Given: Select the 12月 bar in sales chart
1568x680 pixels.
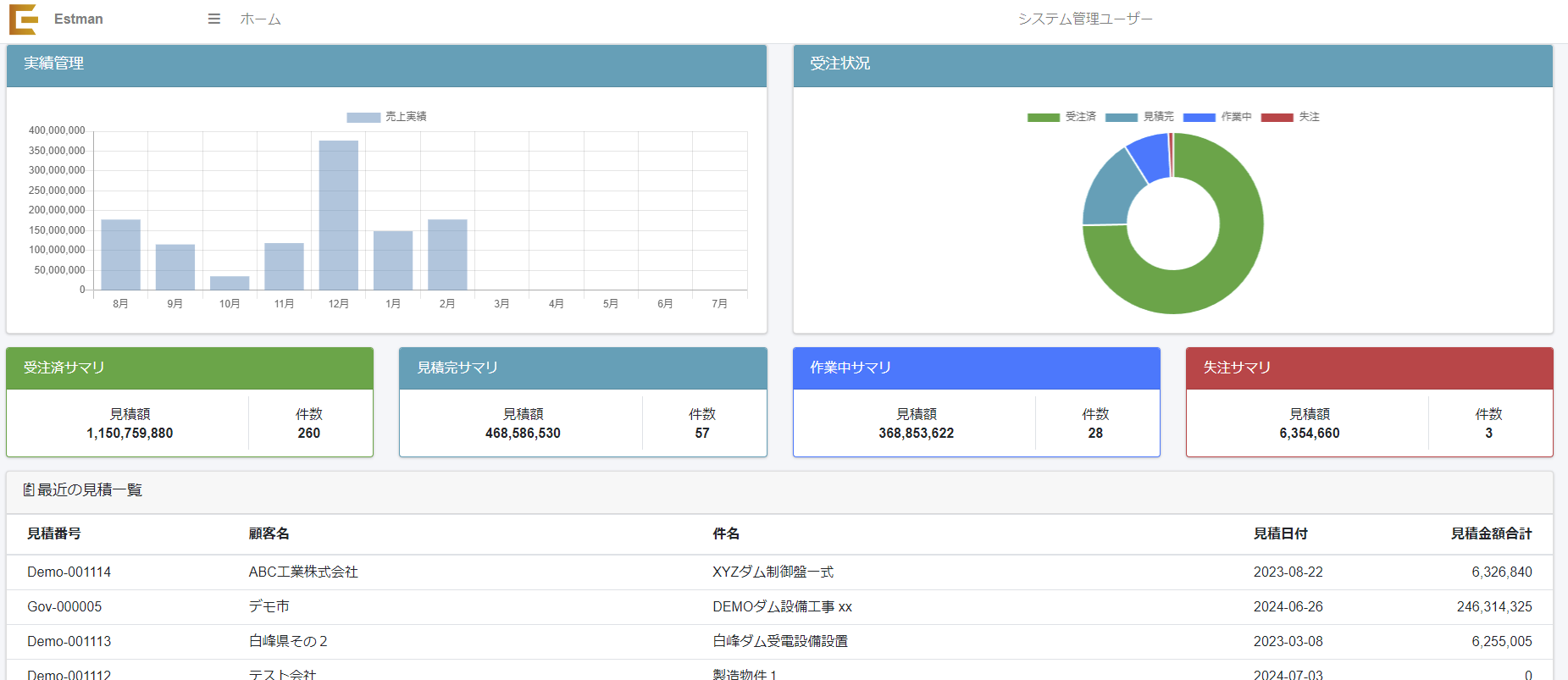Looking at the screenshot, I should 339,215.
